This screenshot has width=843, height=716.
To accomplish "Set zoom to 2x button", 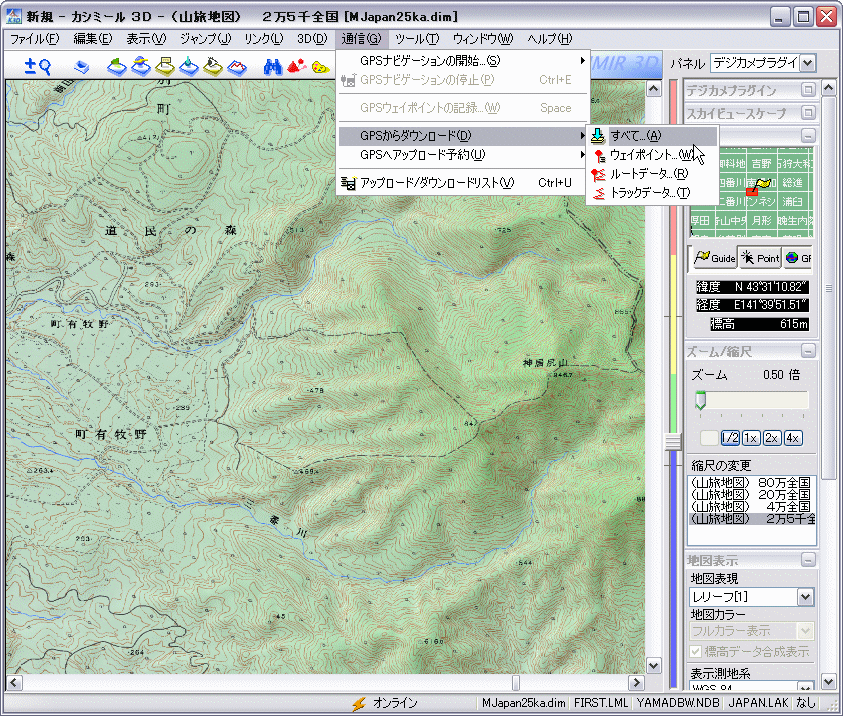I will click(771, 438).
